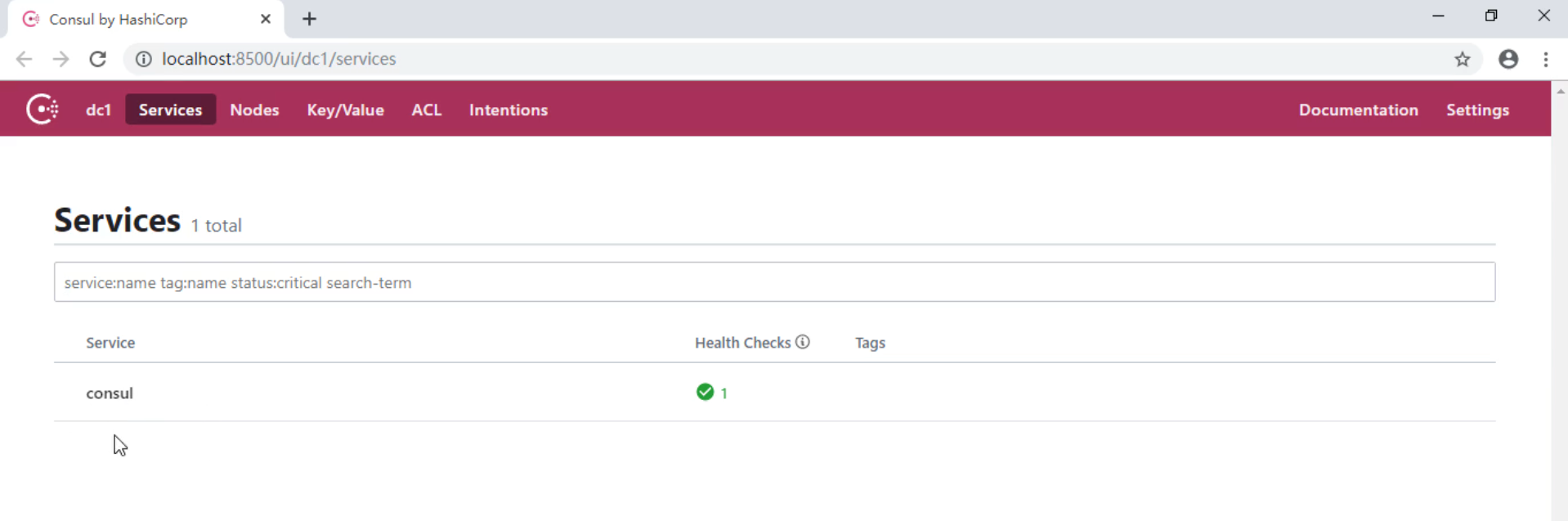This screenshot has width=1568, height=521.
Task: Click the Health Checks column header
Action: click(742, 343)
